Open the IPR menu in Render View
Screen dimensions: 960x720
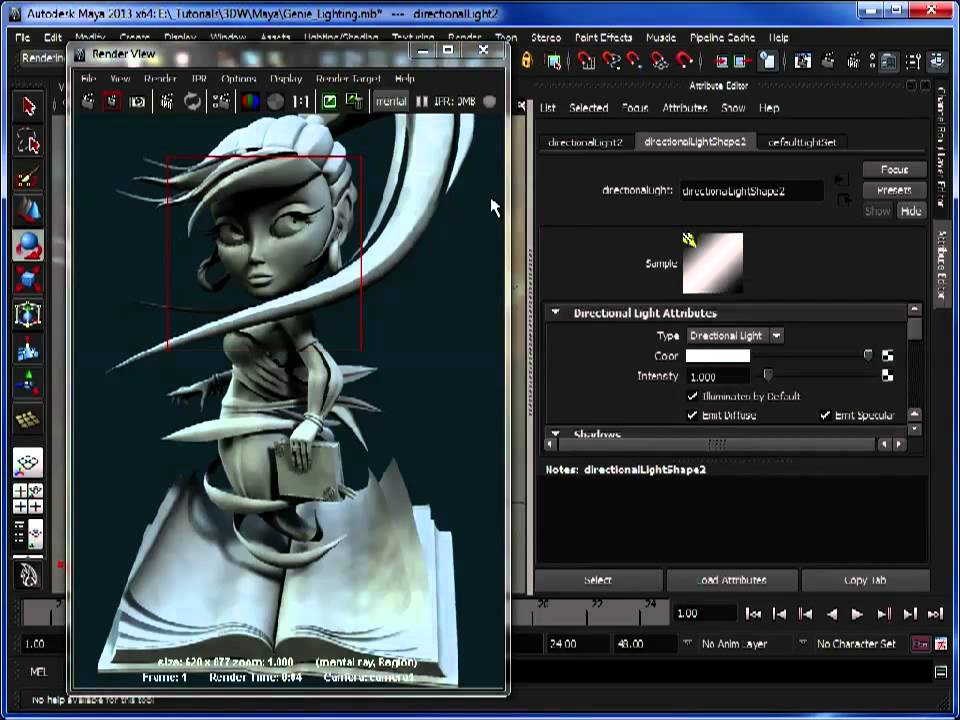tap(199, 78)
